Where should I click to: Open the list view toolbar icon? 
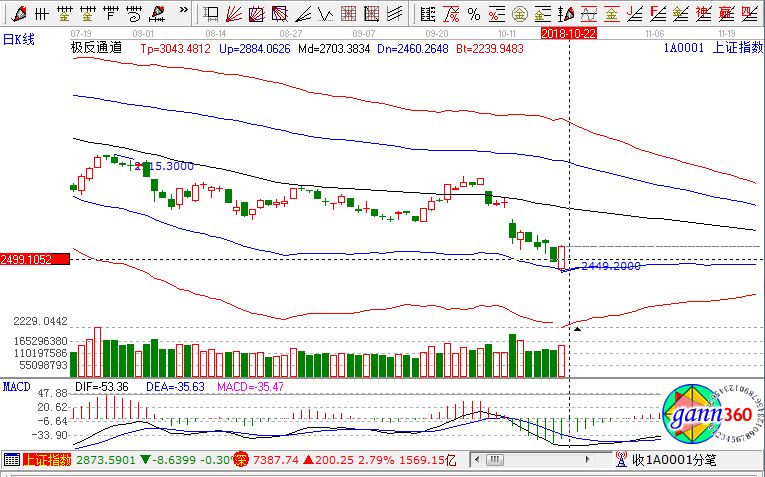click(427, 13)
